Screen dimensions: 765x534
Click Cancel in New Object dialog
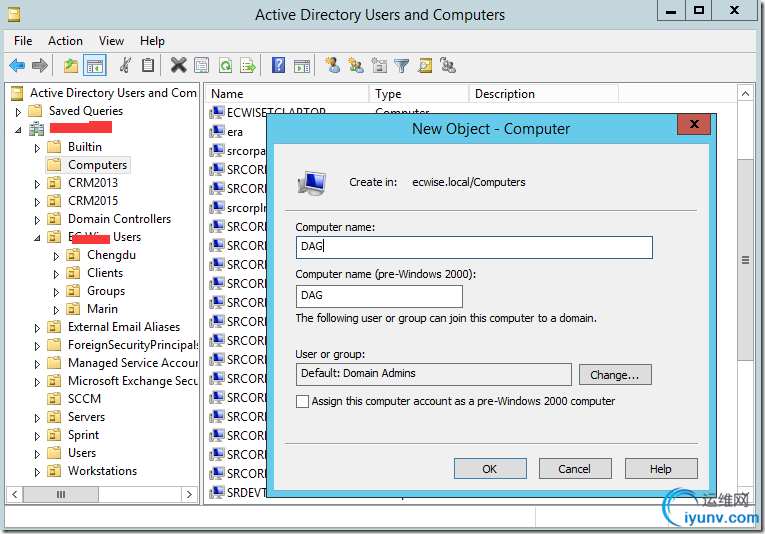click(575, 469)
